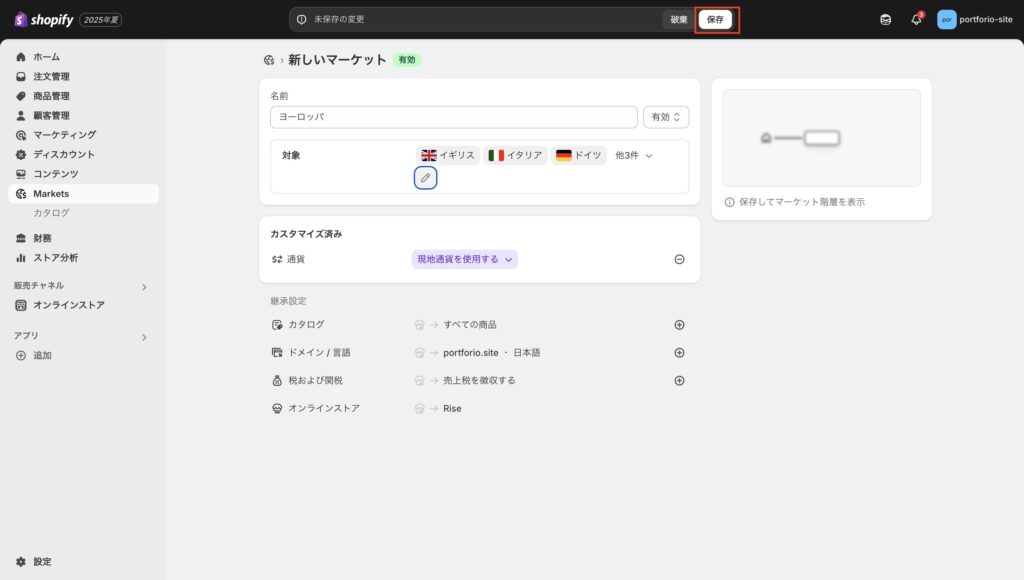
Task: Open the 有効 status dropdown
Action: click(666, 117)
